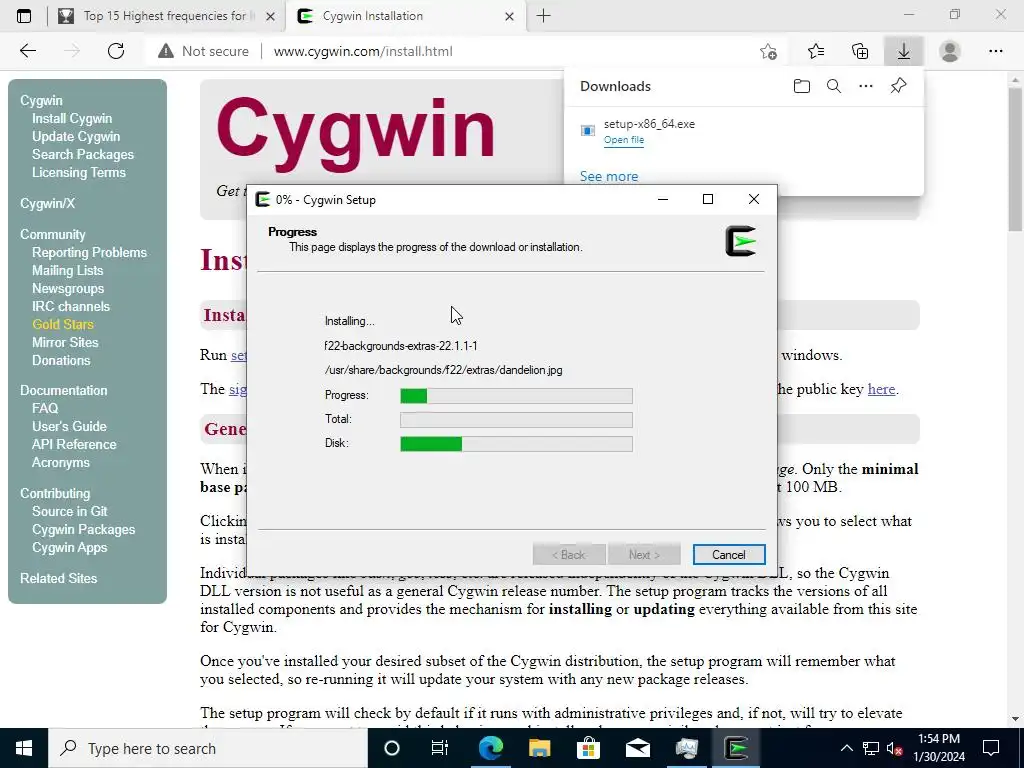This screenshot has height=768, width=1024.
Task: Click the Progress bar in setup
Action: 516,395
